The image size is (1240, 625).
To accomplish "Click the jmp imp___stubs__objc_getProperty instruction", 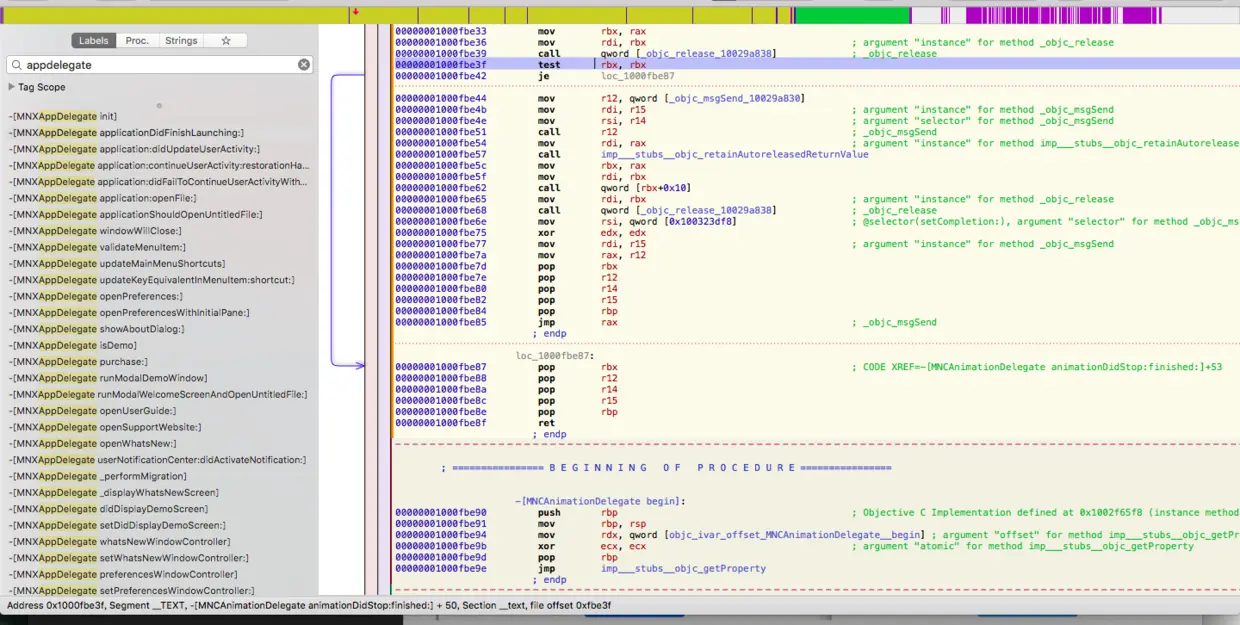I will (x=652, y=568).
